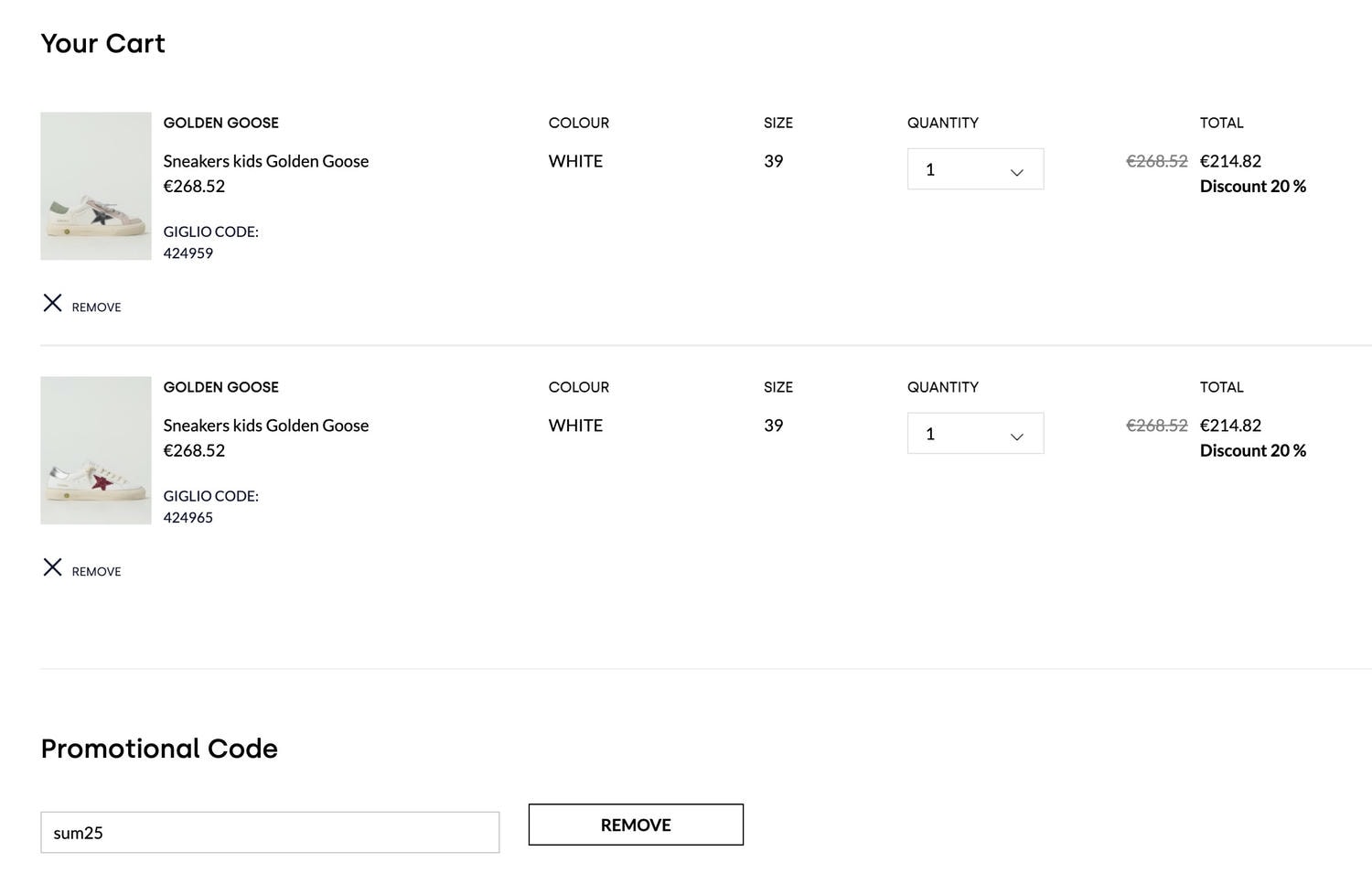
Task: Click the struck-through €268.52 price for item 424959
Action: (x=1157, y=161)
